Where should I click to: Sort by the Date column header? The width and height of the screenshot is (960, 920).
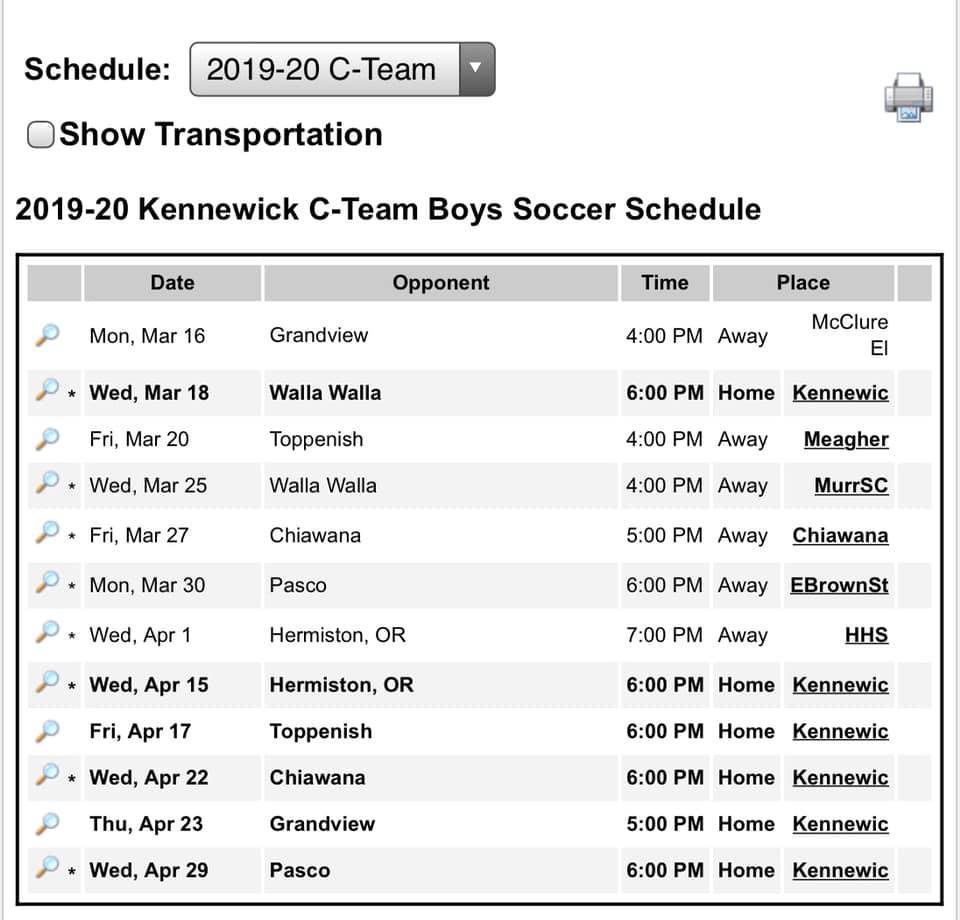click(x=173, y=283)
